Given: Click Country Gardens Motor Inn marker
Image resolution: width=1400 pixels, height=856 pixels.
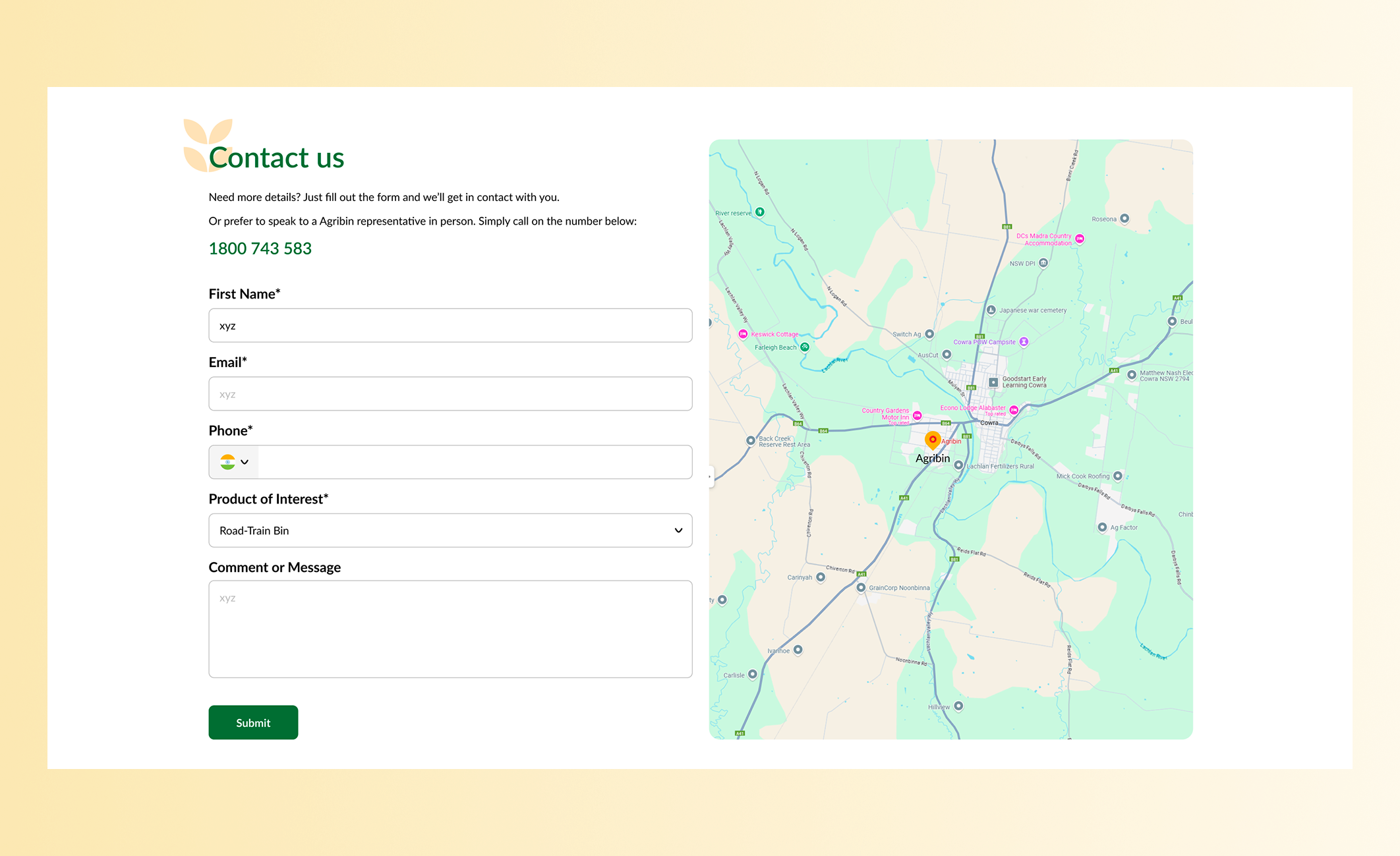Looking at the screenshot, I should (917, 415).
